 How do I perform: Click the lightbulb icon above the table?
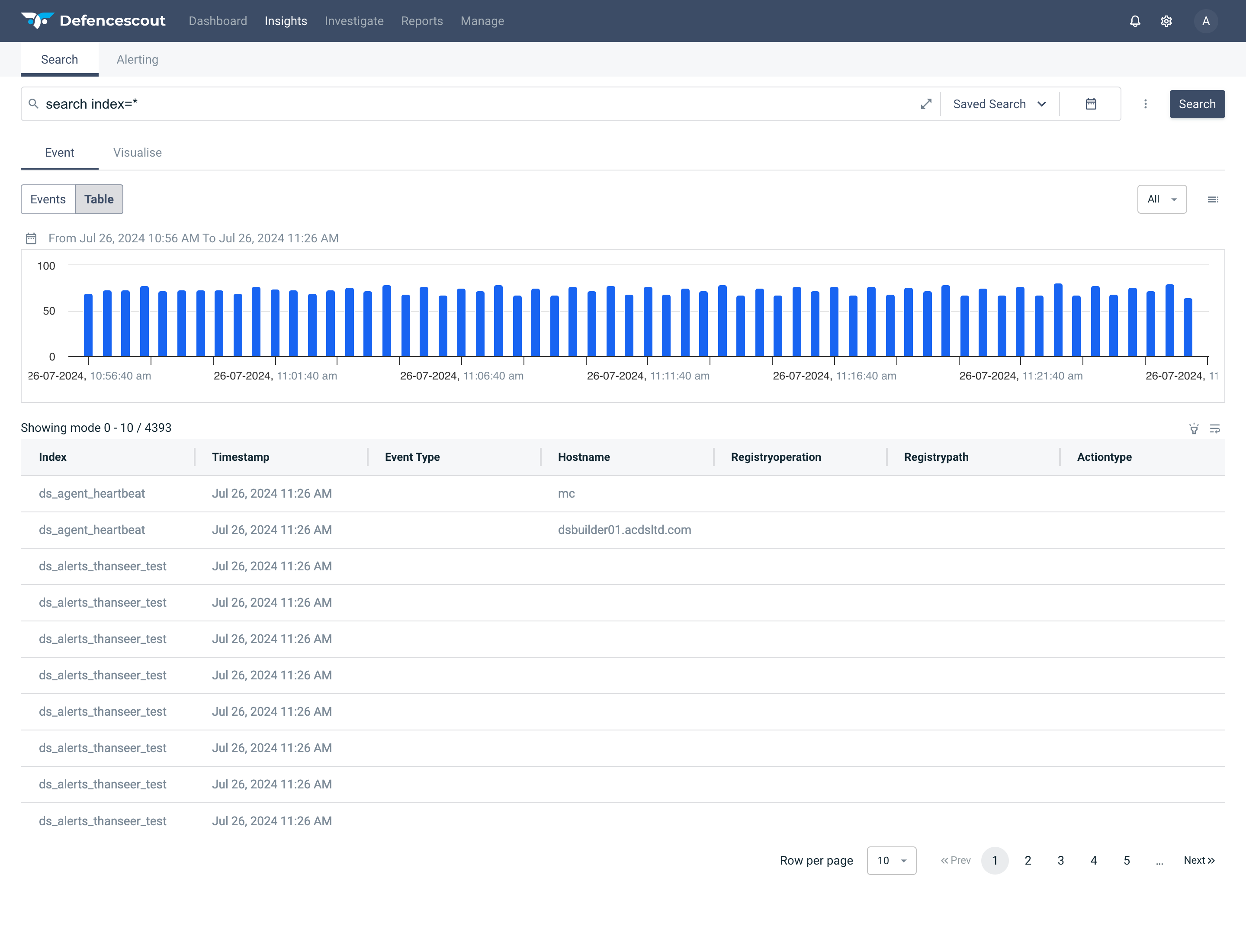pos(1194,428)
